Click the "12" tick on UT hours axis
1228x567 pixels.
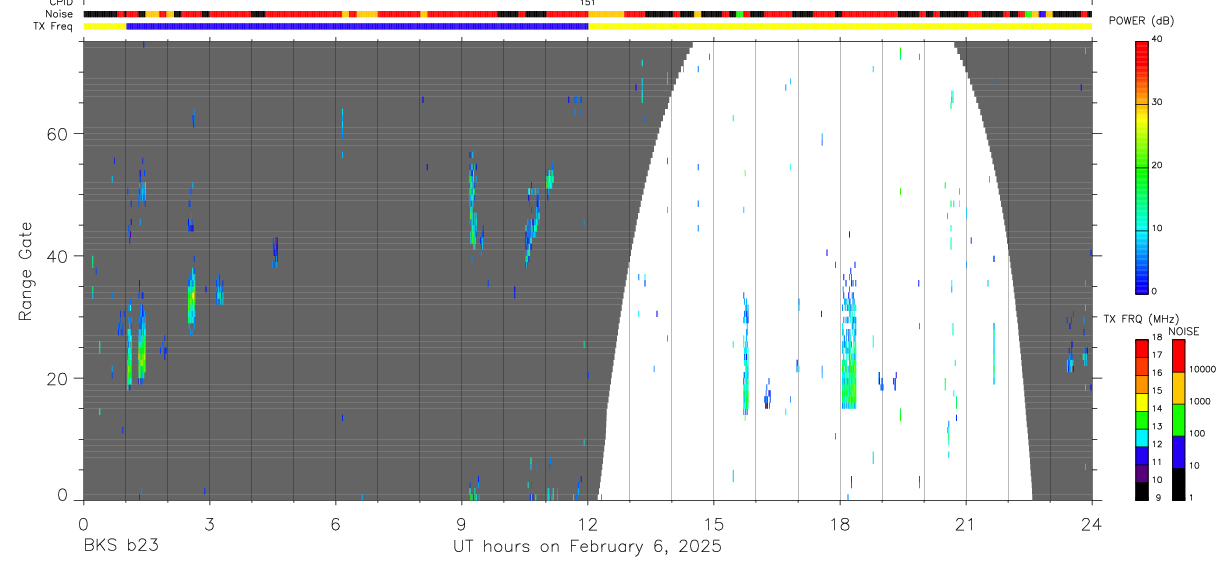(587, 523)
